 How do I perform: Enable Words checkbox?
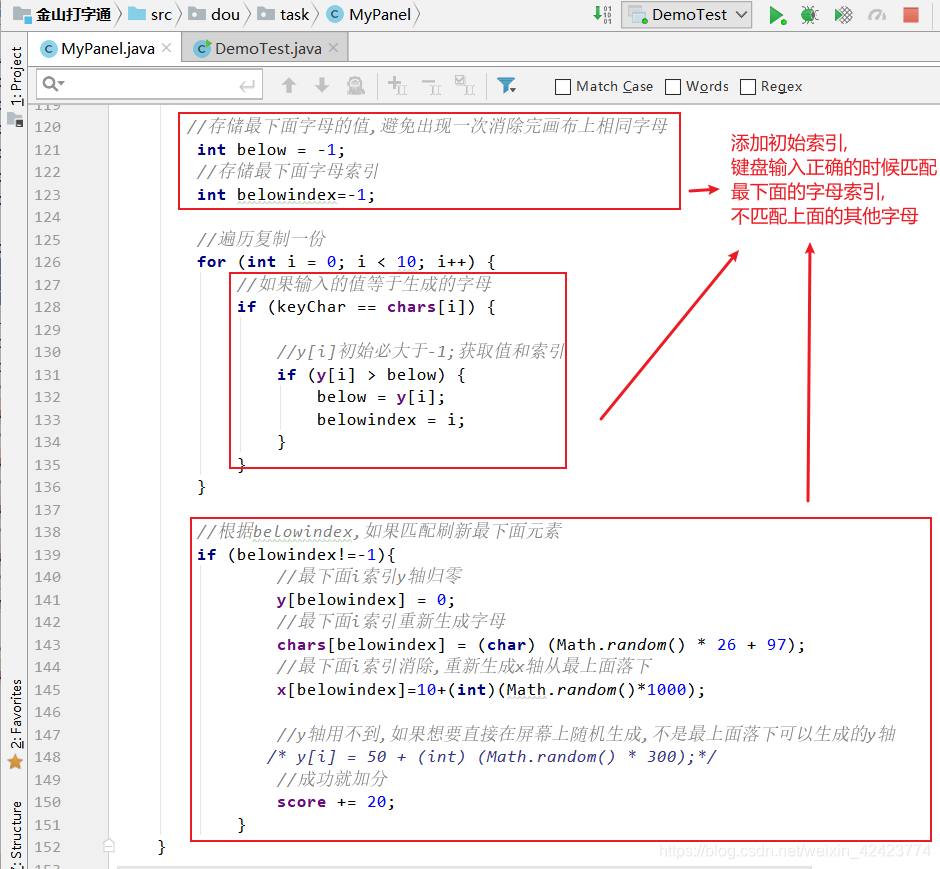click(x=673, y=87)
